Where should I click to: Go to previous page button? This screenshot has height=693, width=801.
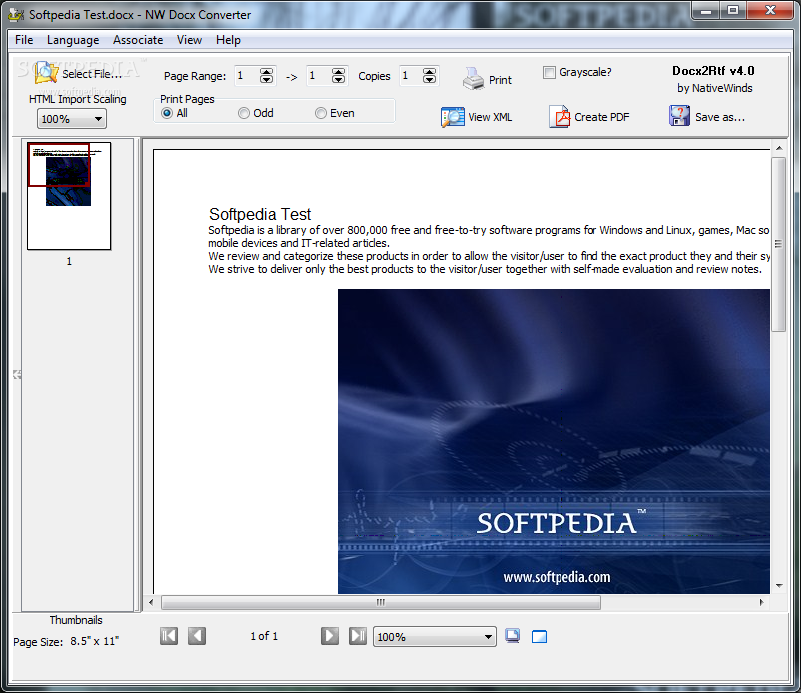197,636
